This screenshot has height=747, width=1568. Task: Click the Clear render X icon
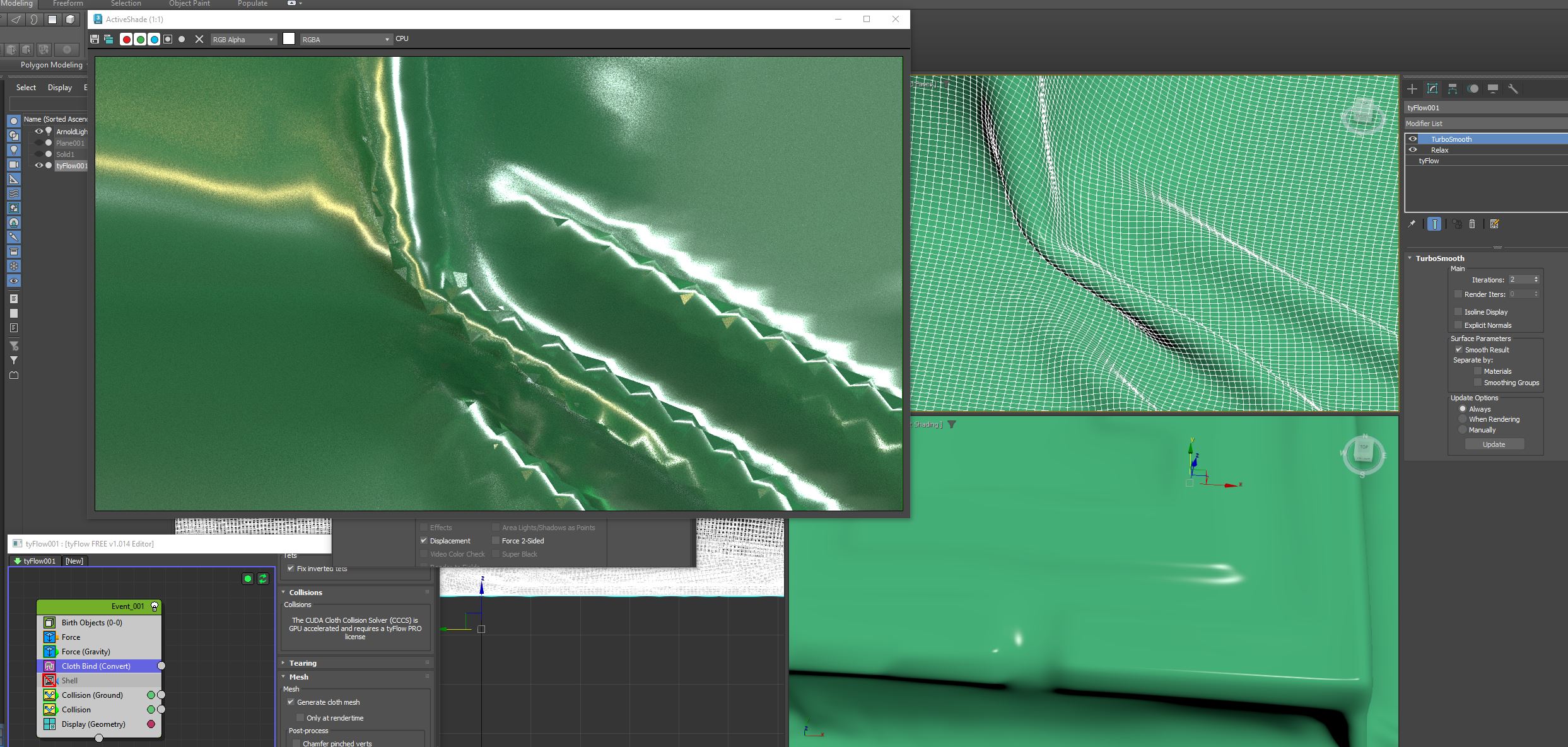click(x=199, y=39)
